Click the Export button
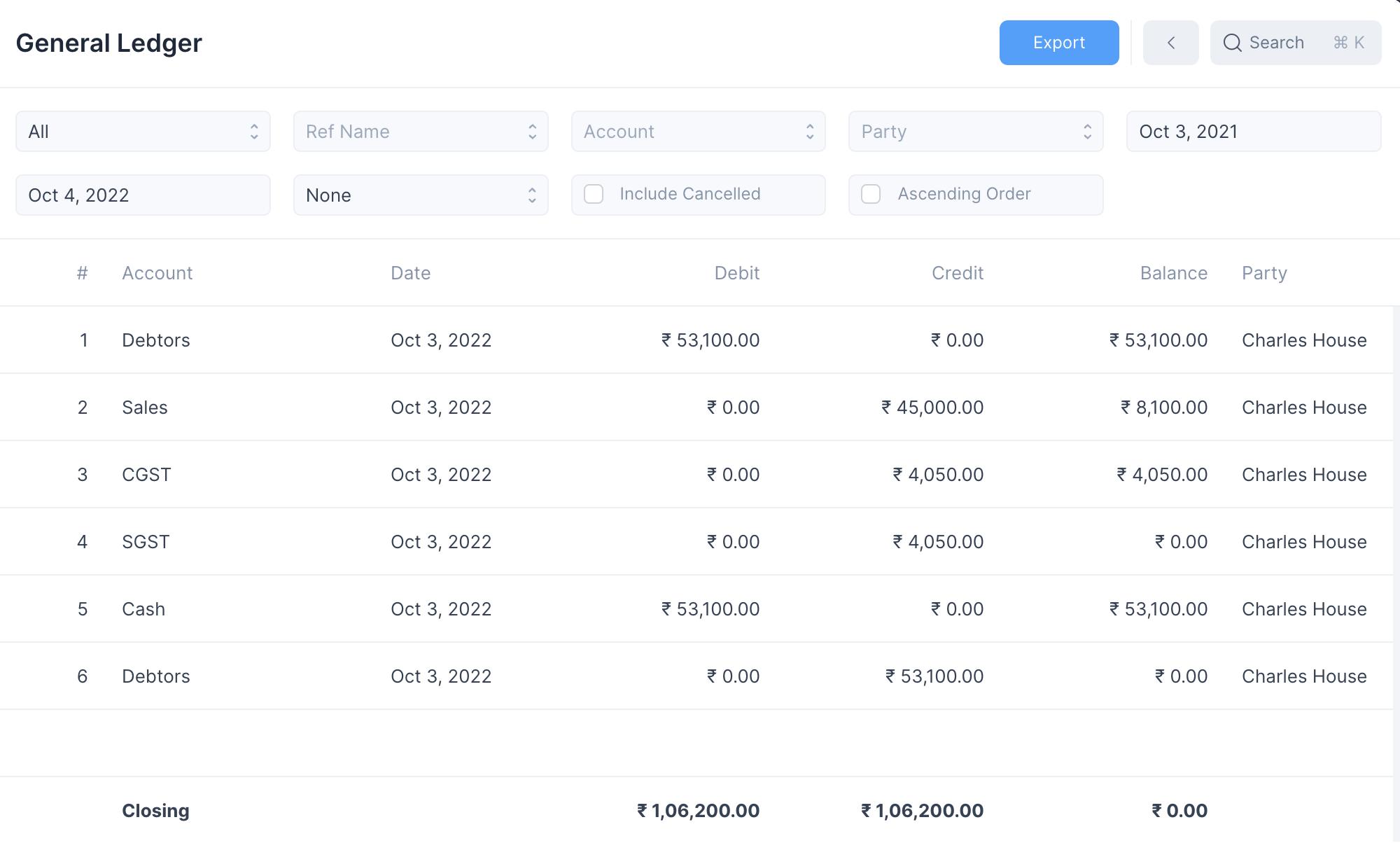 [1058, 43]
